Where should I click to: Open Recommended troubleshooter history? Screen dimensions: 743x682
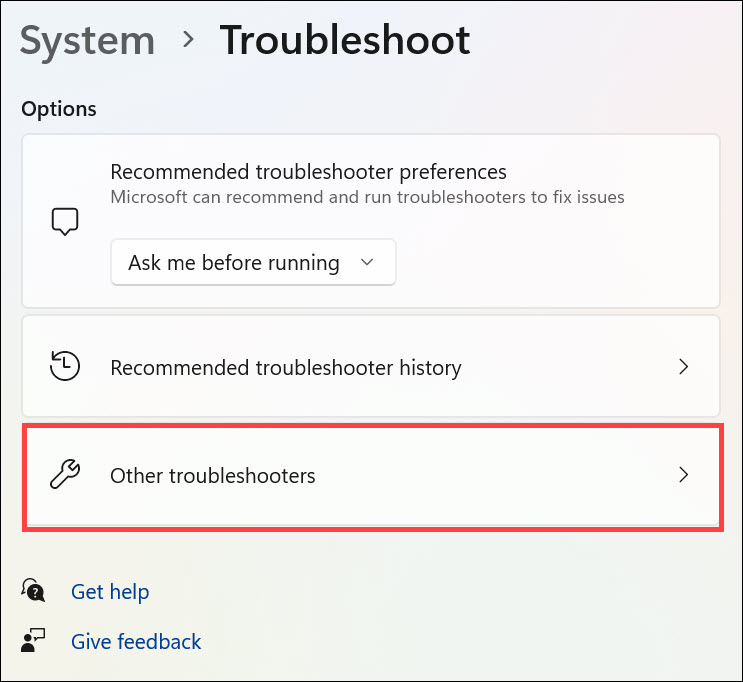pyautogui.click(x=286, y=368)
